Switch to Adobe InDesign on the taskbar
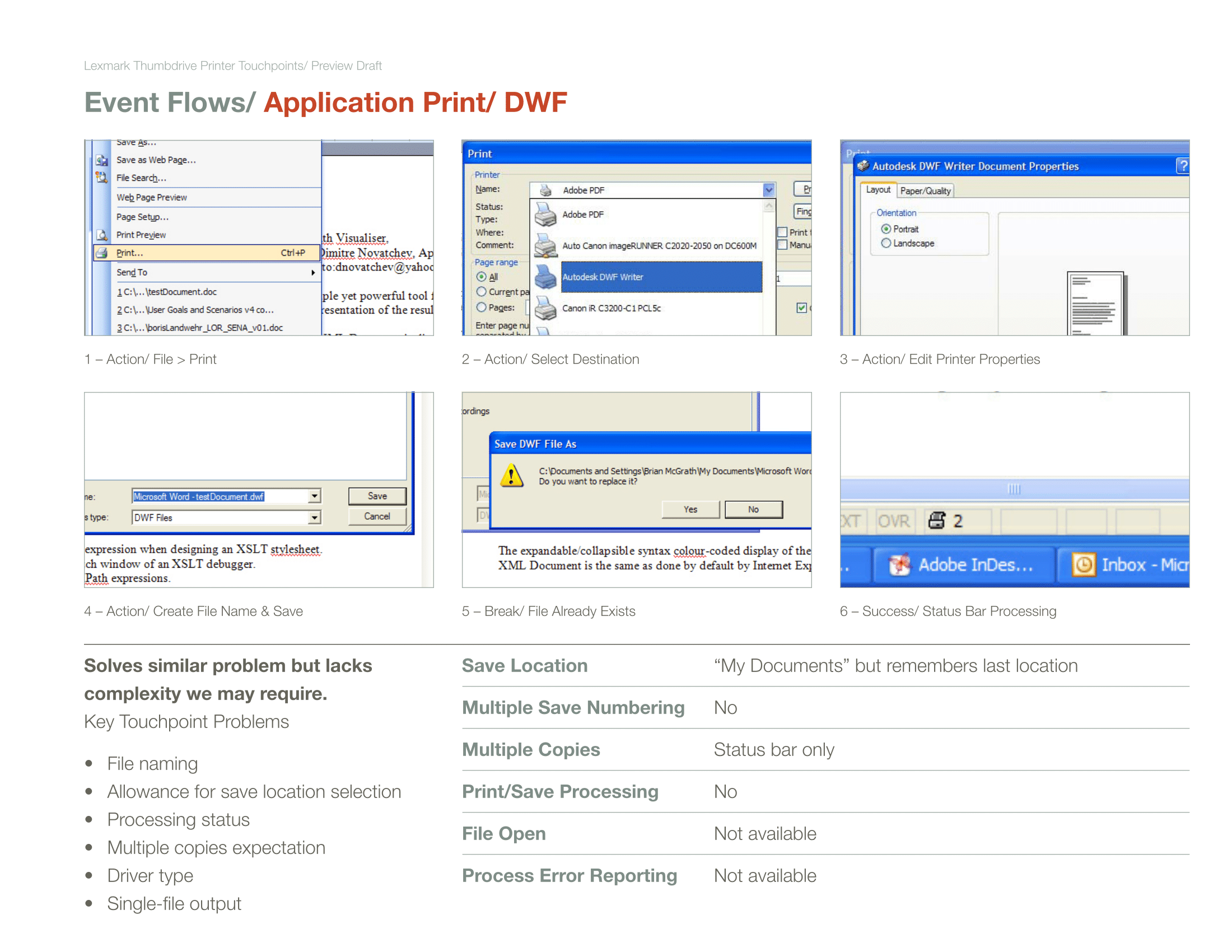1232x952 pixels. click(x=964, y=564)
